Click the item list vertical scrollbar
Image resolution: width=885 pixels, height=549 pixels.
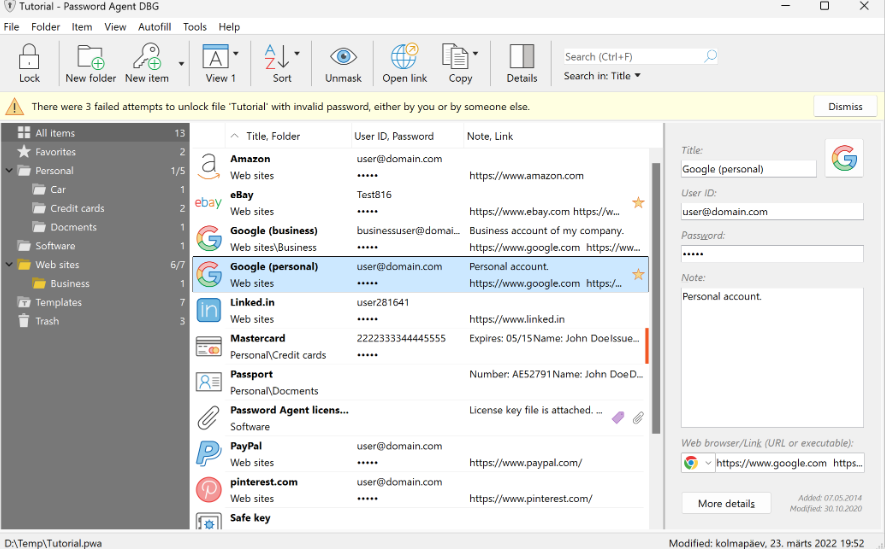[656, 300]
